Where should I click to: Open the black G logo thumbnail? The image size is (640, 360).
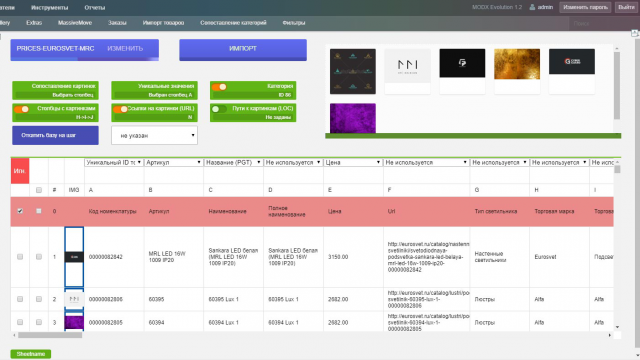(462, 63)
